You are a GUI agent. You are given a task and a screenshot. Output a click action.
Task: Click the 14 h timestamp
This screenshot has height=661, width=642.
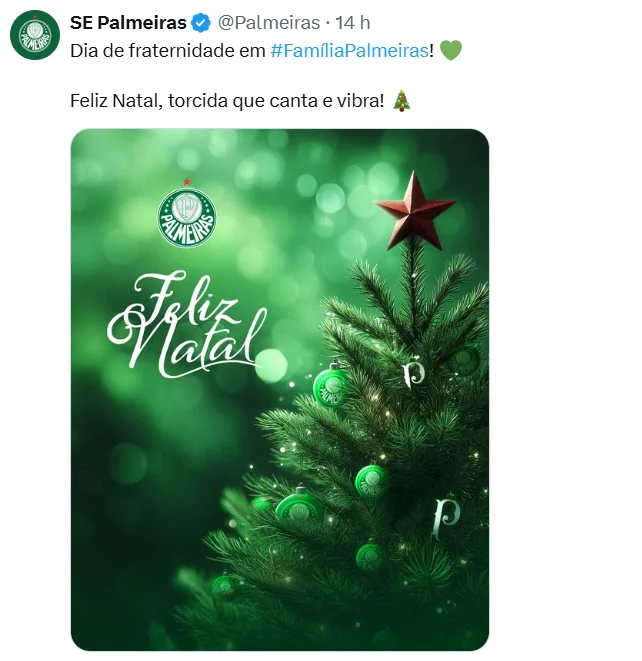point(352,22)
